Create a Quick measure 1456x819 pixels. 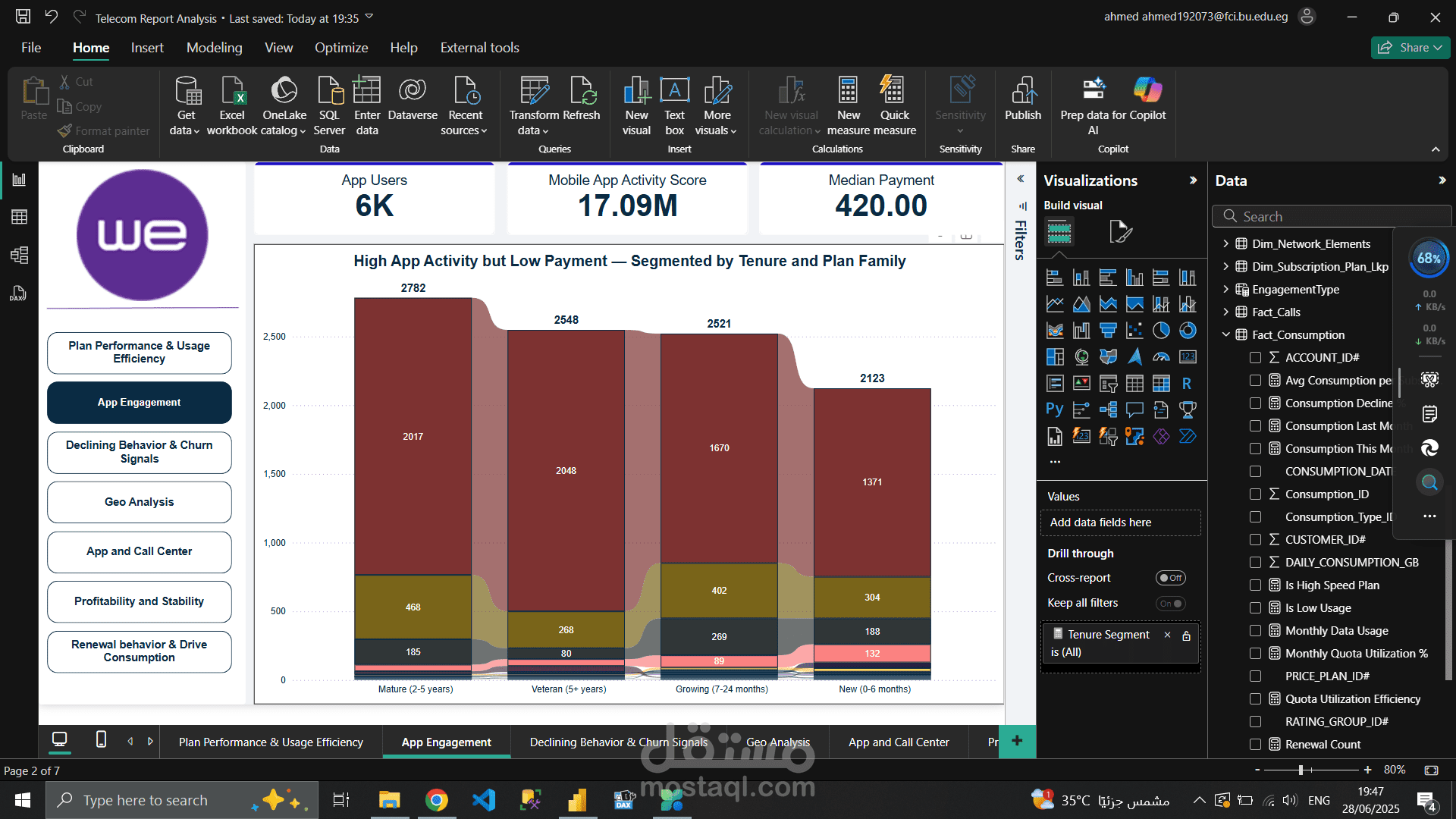[895, 105]
